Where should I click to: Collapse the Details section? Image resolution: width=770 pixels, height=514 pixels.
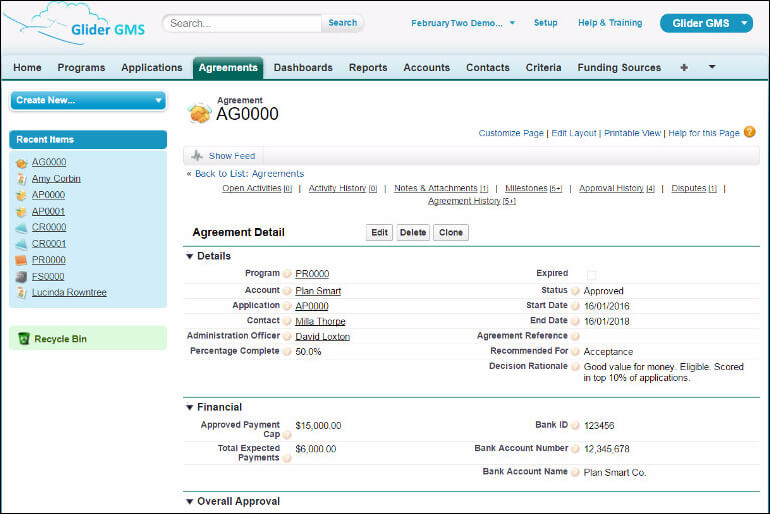tap(190, 257)
